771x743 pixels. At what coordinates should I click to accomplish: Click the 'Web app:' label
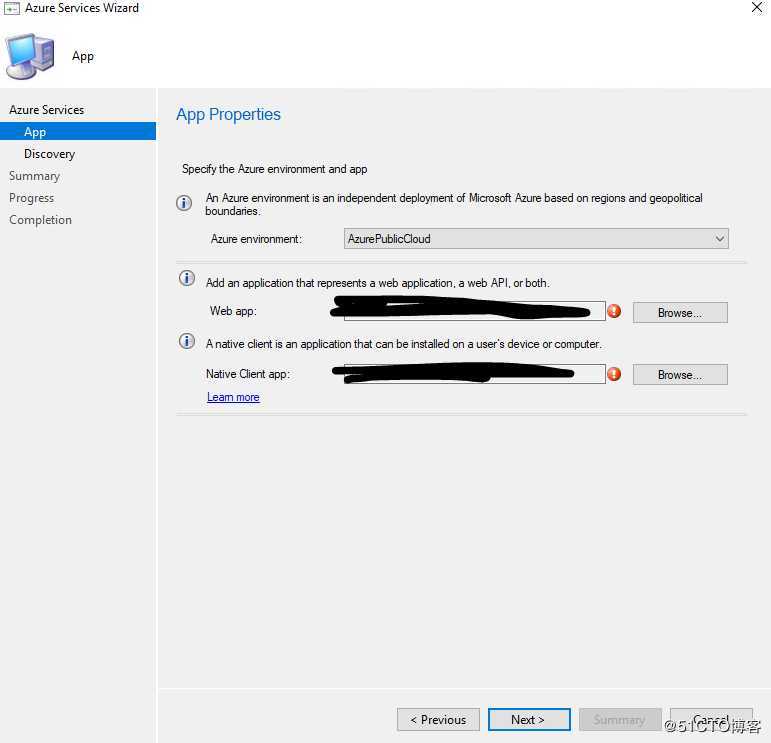pyautogui.click(x=233, y=311)
